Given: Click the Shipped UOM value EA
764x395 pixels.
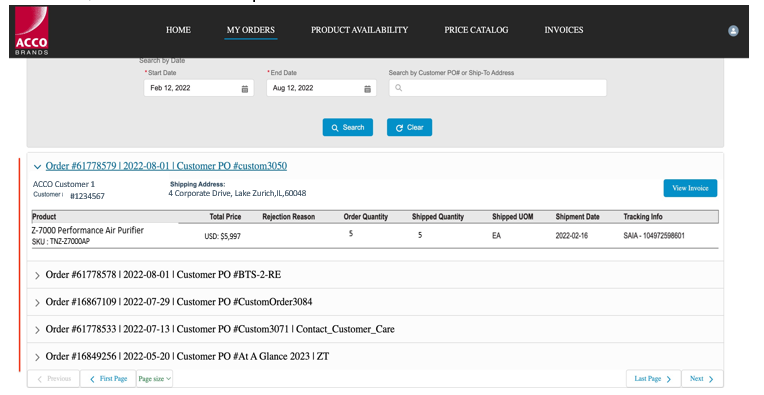Looking at the screenshot, I should tap(496, 236).
